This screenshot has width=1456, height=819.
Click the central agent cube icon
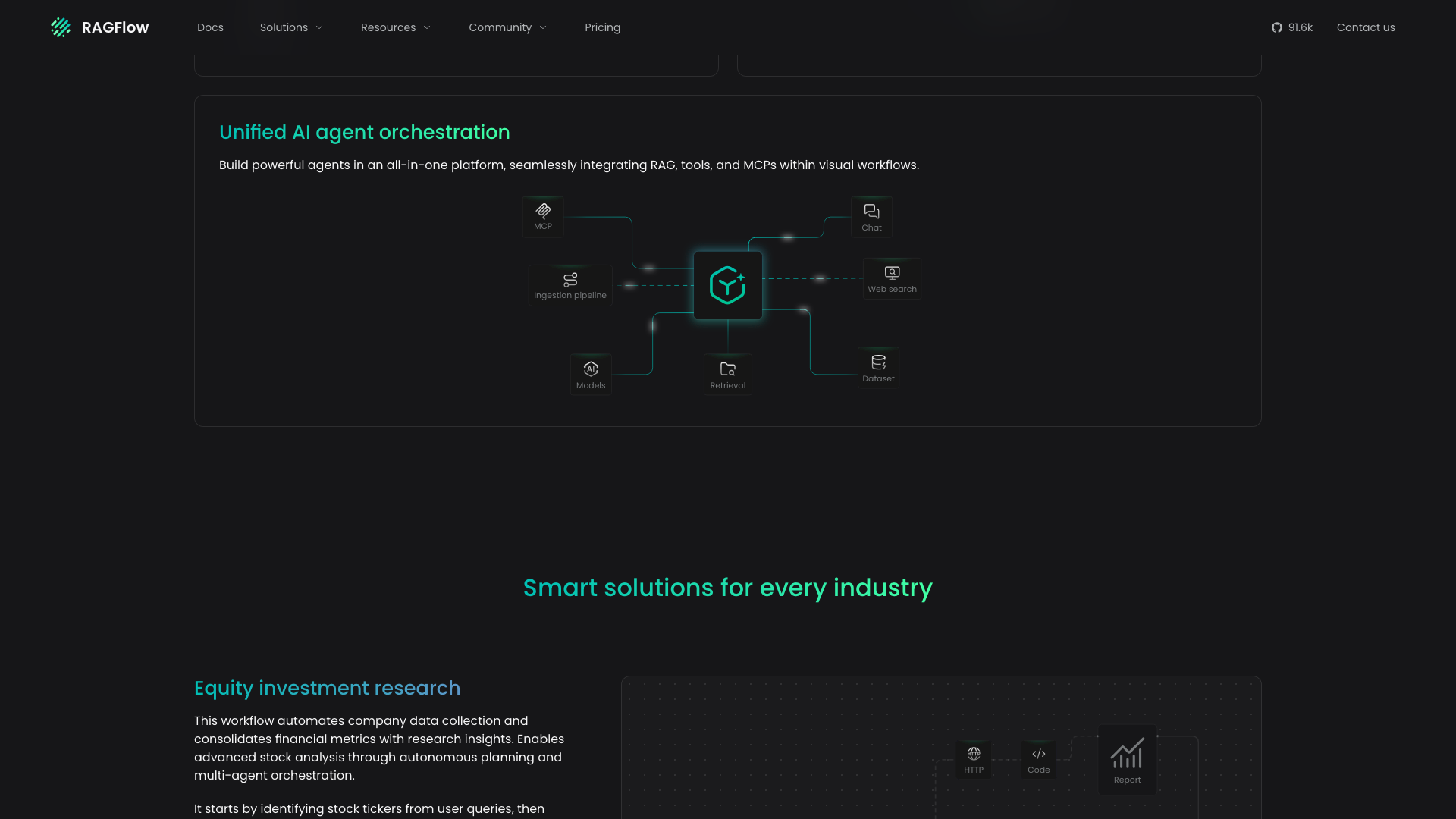727,285
